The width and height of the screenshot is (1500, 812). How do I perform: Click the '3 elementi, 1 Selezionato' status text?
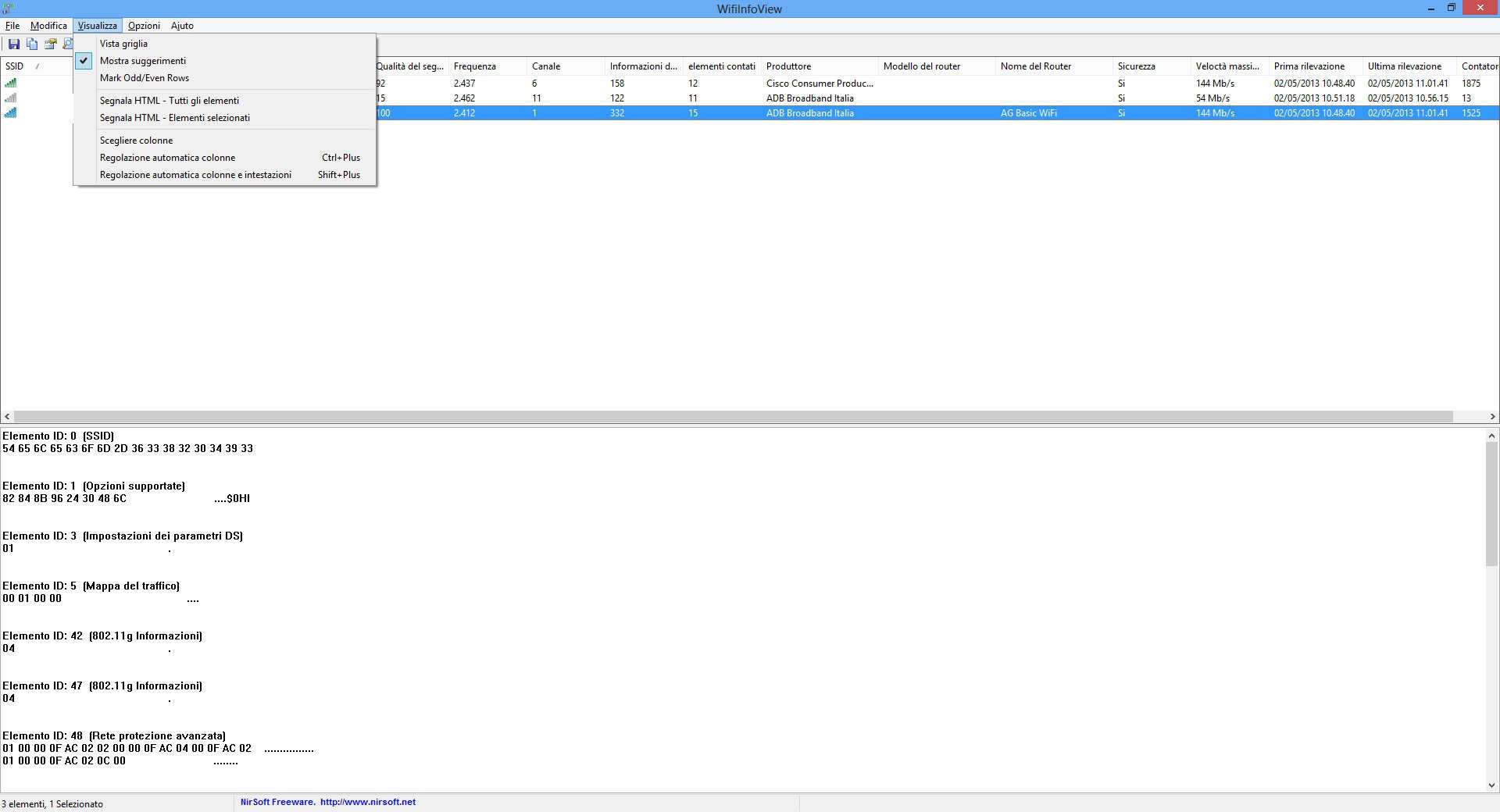tap(52, 804)
